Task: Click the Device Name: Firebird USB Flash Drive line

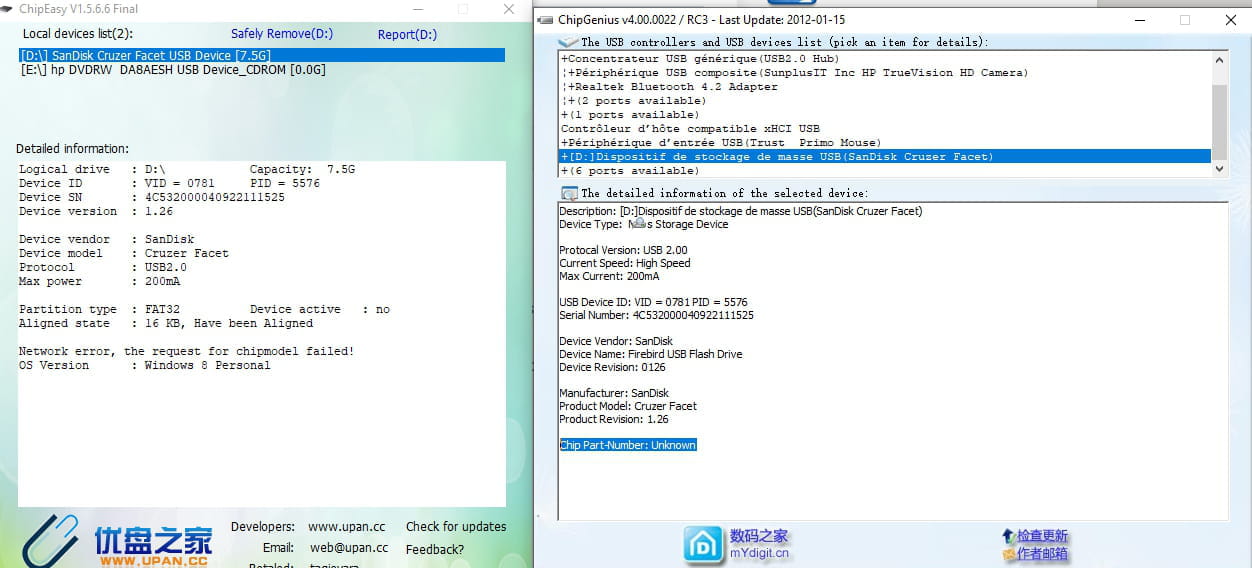Action: pos(650,354)
